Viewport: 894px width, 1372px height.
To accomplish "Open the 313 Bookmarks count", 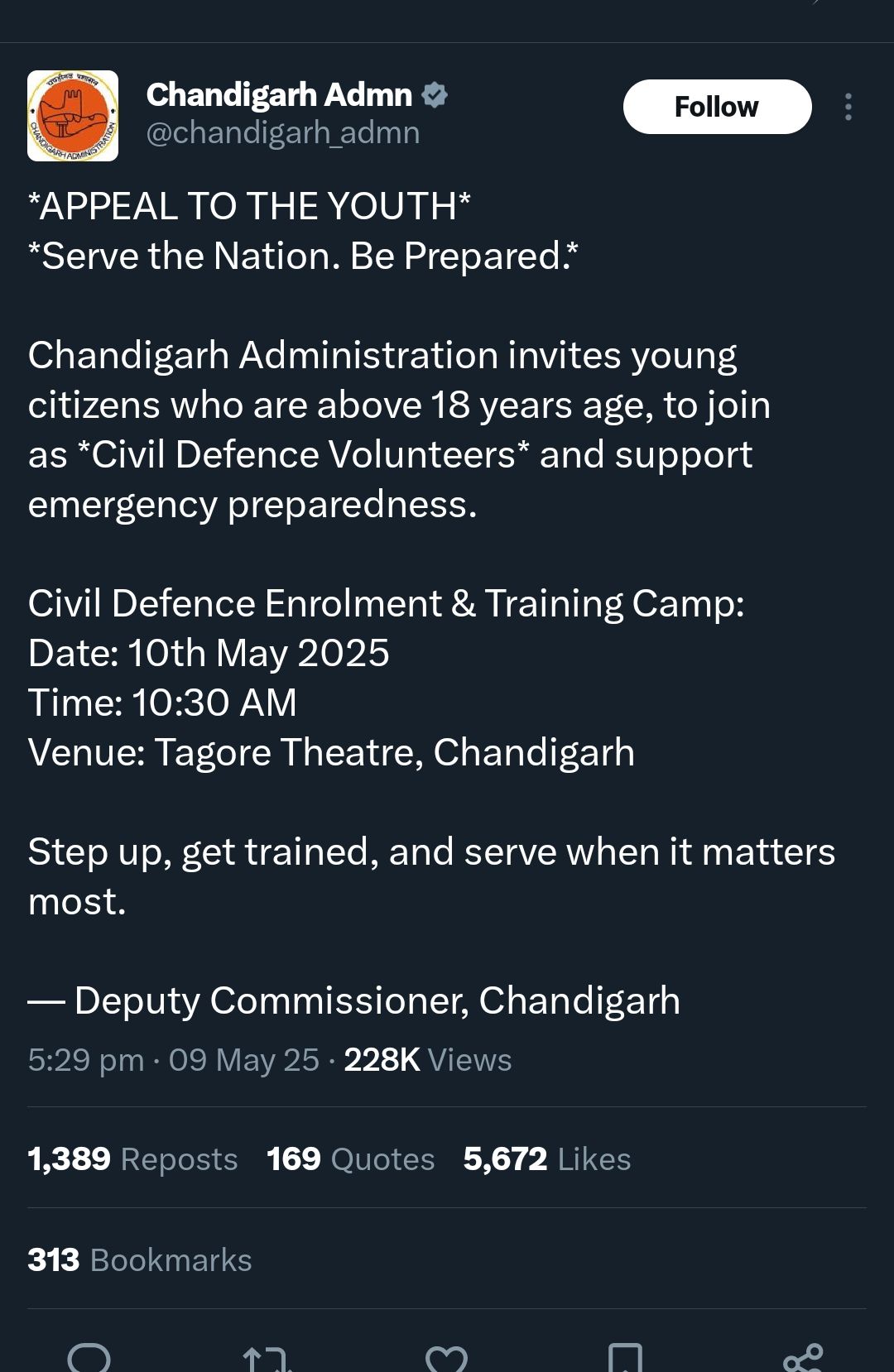I will tap(139, 1259).
